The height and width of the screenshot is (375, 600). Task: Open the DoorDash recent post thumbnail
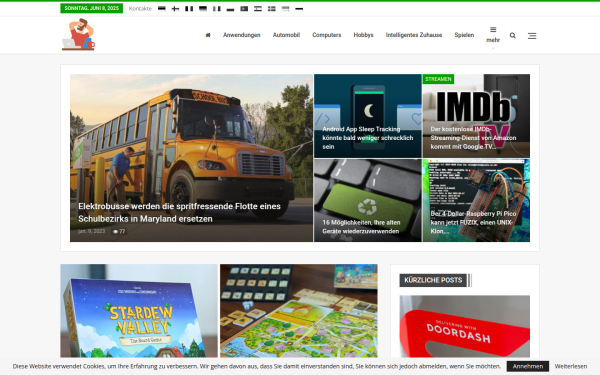[465, 326]
